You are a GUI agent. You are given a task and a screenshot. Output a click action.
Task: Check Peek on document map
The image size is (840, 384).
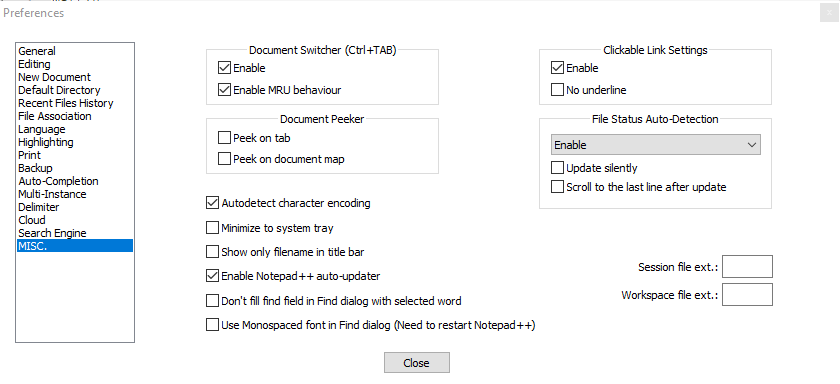click(224, 159)
